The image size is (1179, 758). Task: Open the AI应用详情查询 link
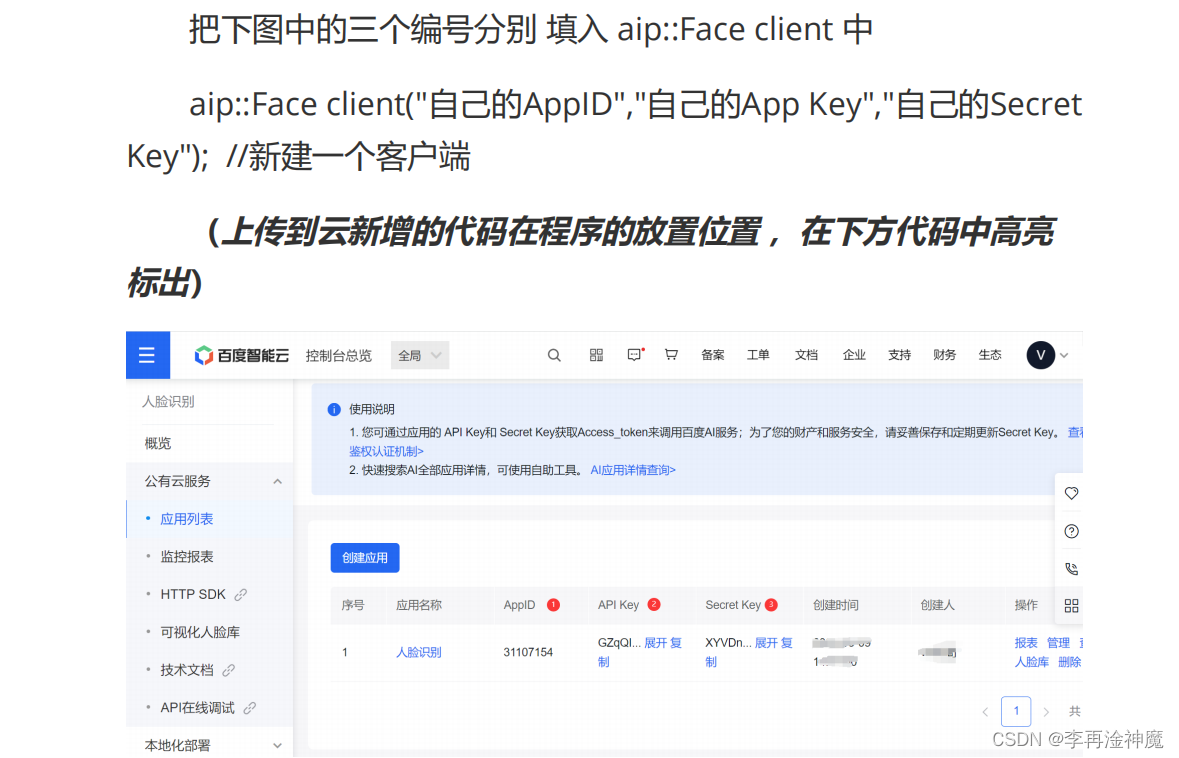point(633,470)
